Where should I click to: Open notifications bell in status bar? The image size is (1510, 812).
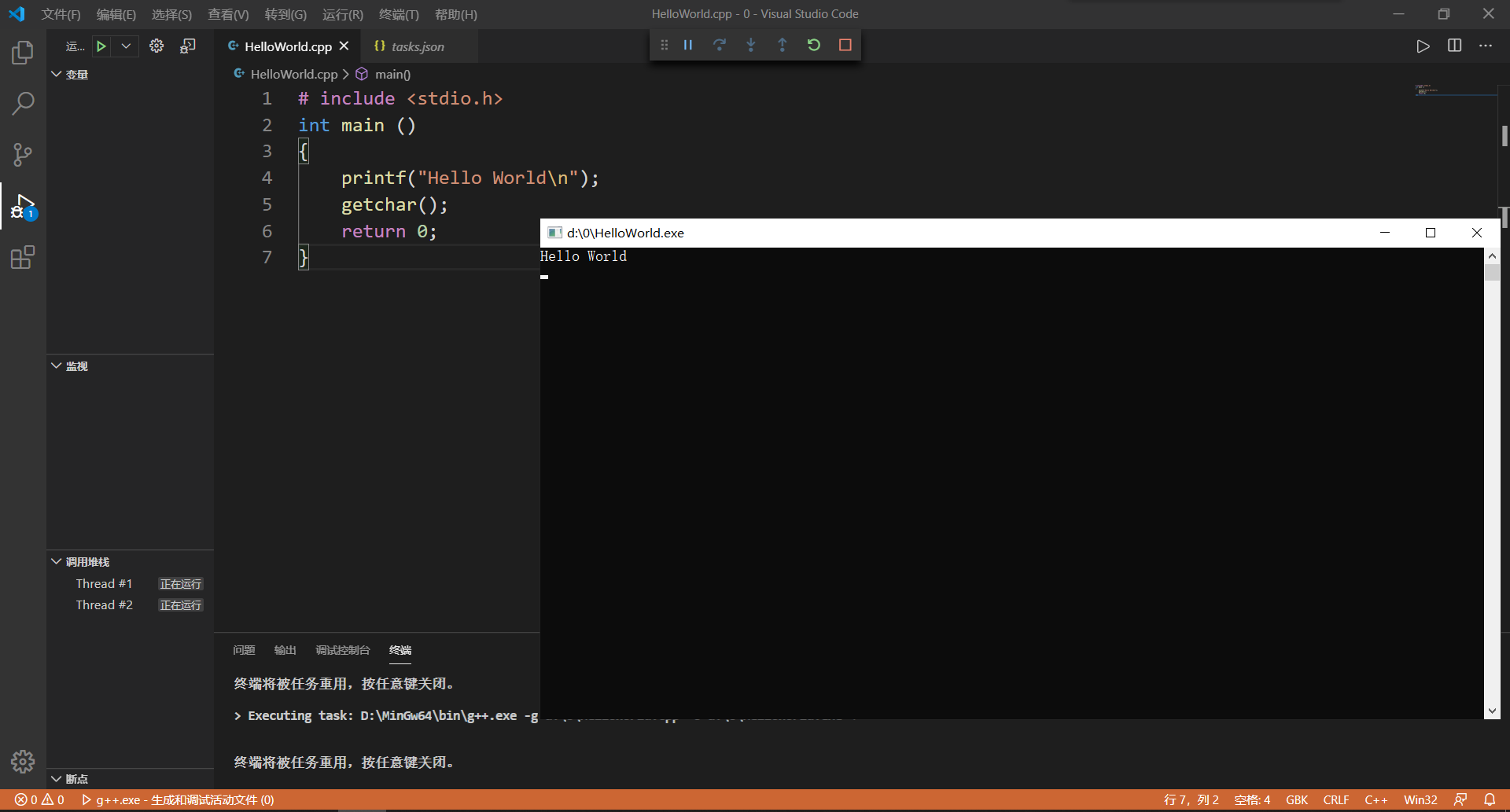click(x=1490, y=799)
